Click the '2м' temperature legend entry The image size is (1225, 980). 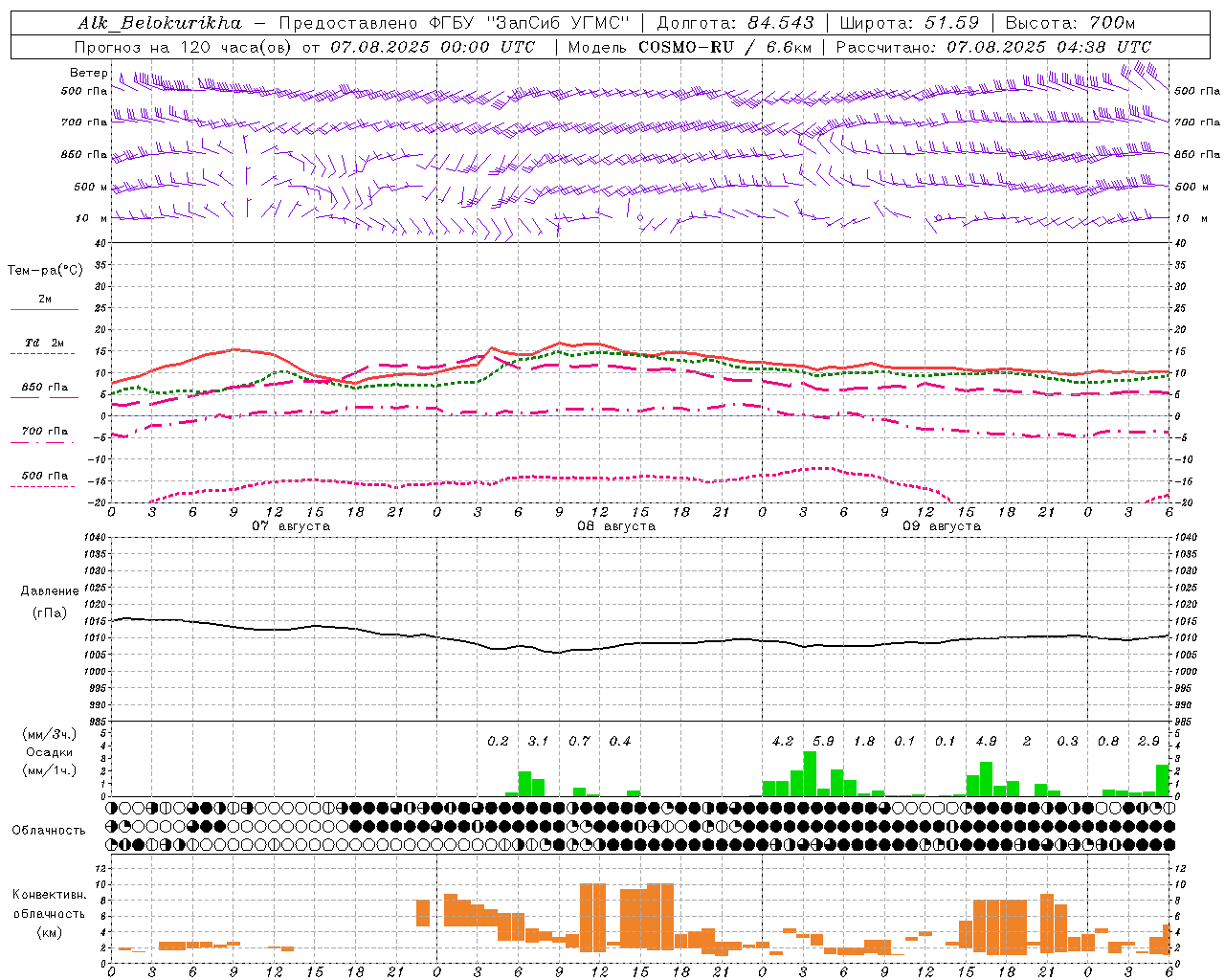pyautogui.click(x=44, y=299)
